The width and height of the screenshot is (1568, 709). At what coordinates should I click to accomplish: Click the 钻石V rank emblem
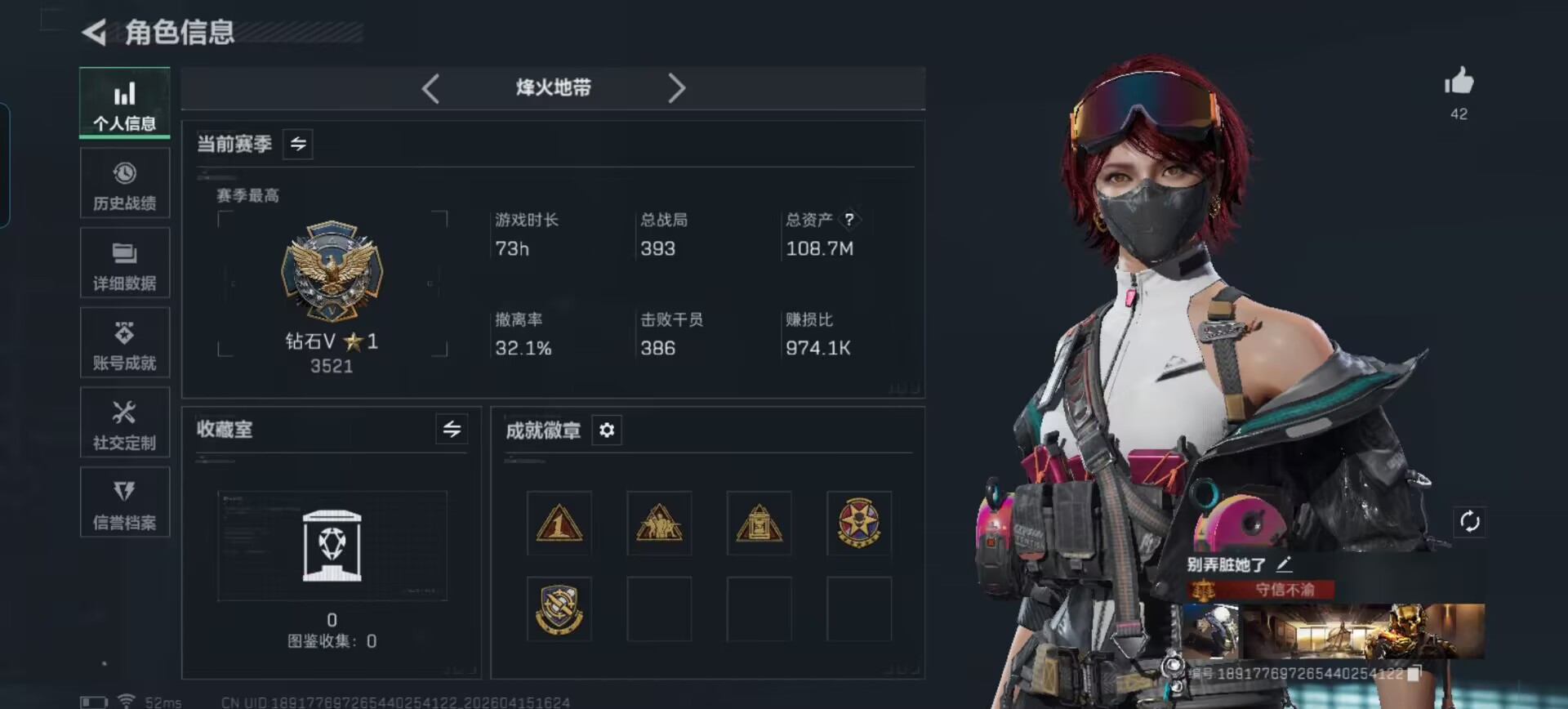pos(332,271)
